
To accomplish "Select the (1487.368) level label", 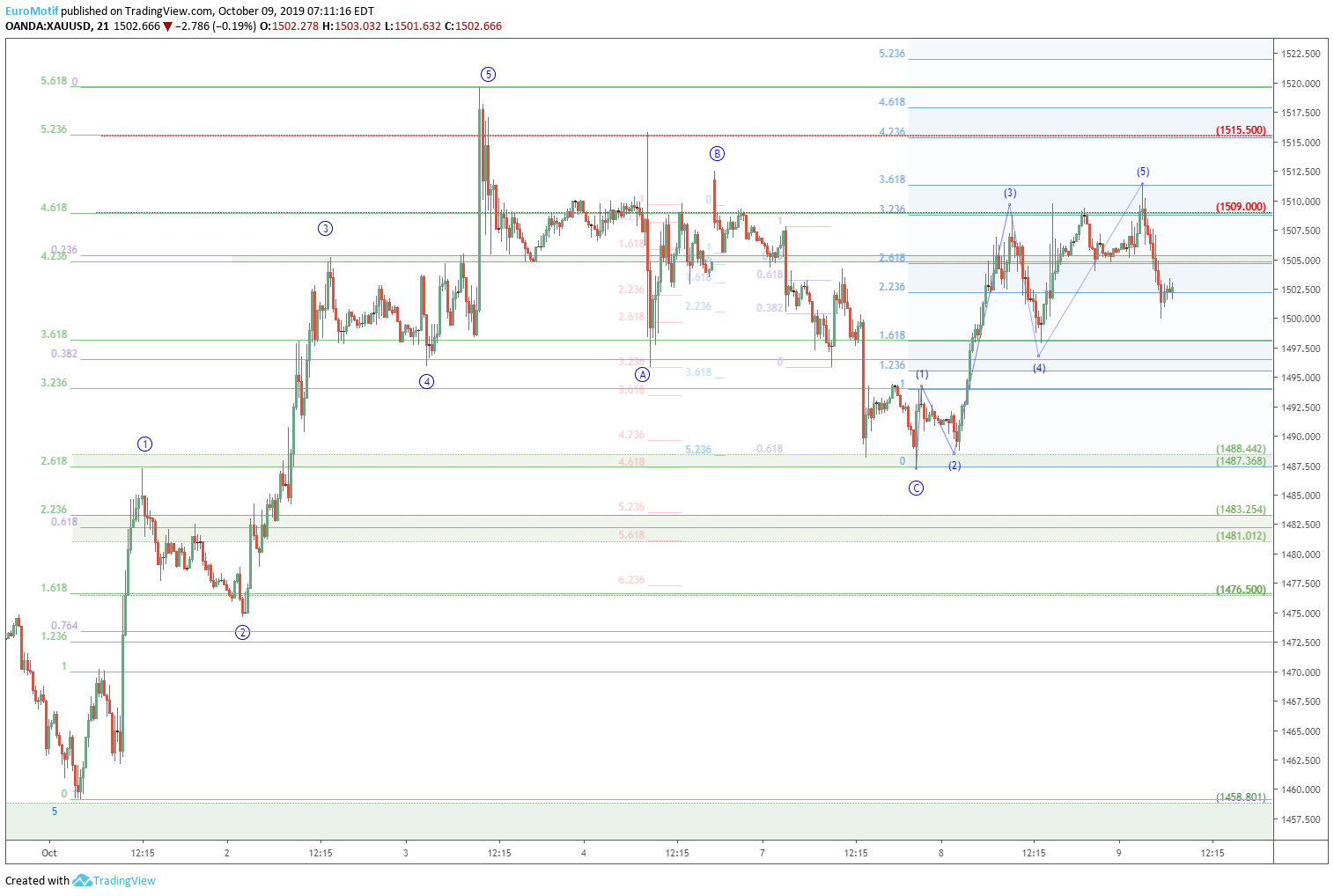I will [x=1241, y=460].
